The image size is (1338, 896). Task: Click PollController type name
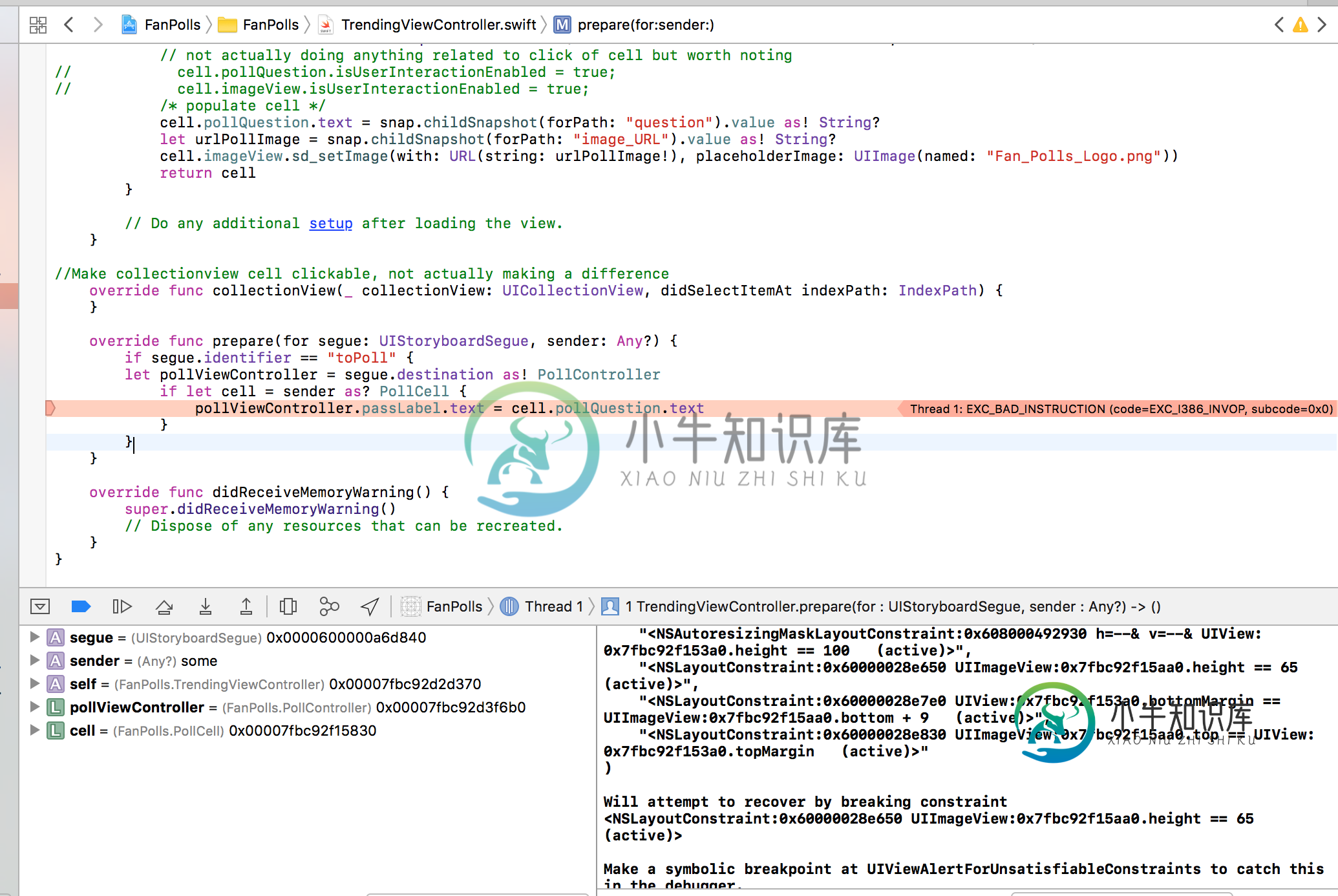coord(599,375)
